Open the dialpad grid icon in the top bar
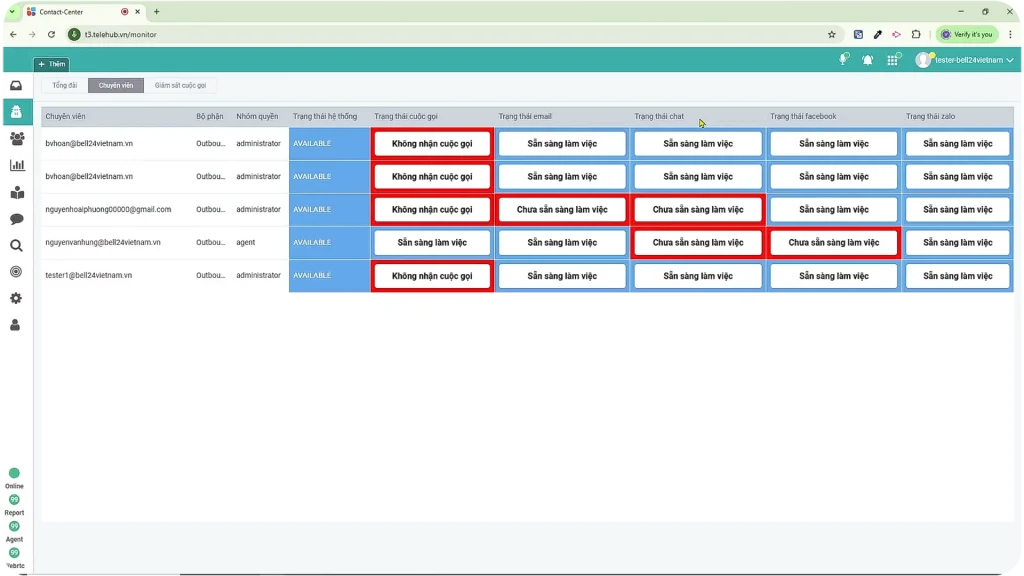The width and height of the screenshot is (1024, 576). click(x=893, y=60)
